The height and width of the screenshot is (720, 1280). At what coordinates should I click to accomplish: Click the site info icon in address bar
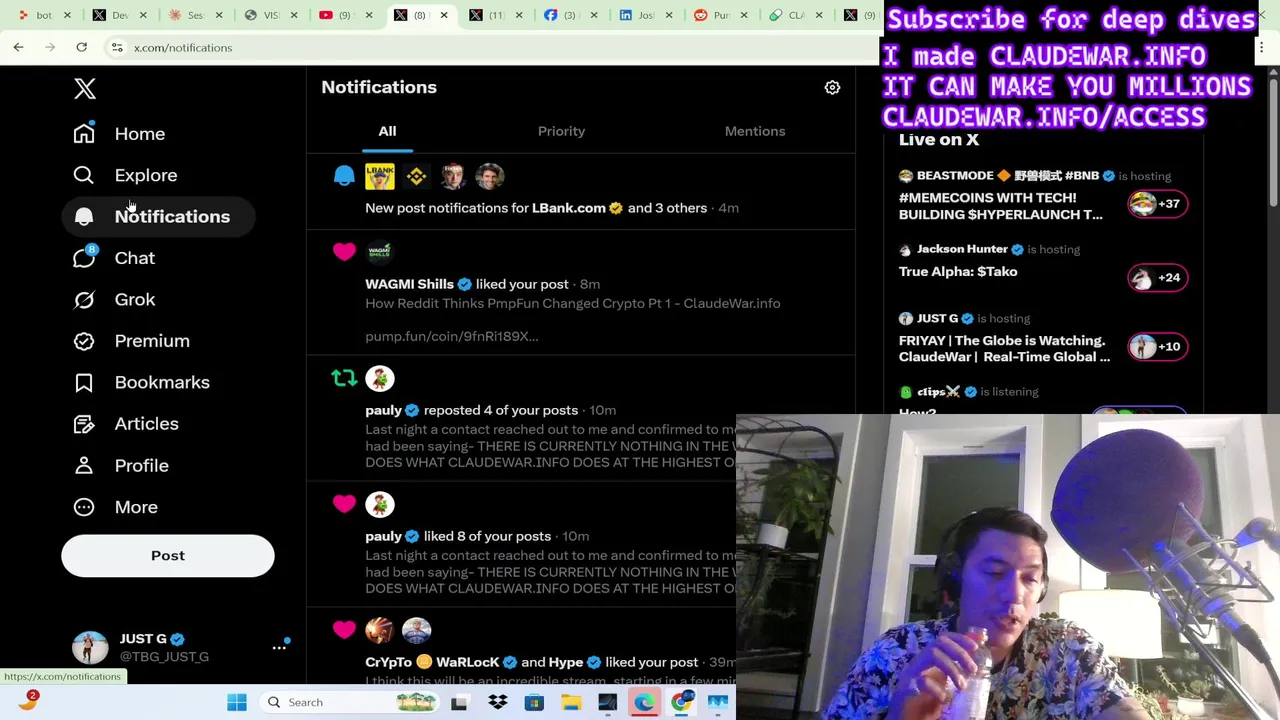pos(117,47)
